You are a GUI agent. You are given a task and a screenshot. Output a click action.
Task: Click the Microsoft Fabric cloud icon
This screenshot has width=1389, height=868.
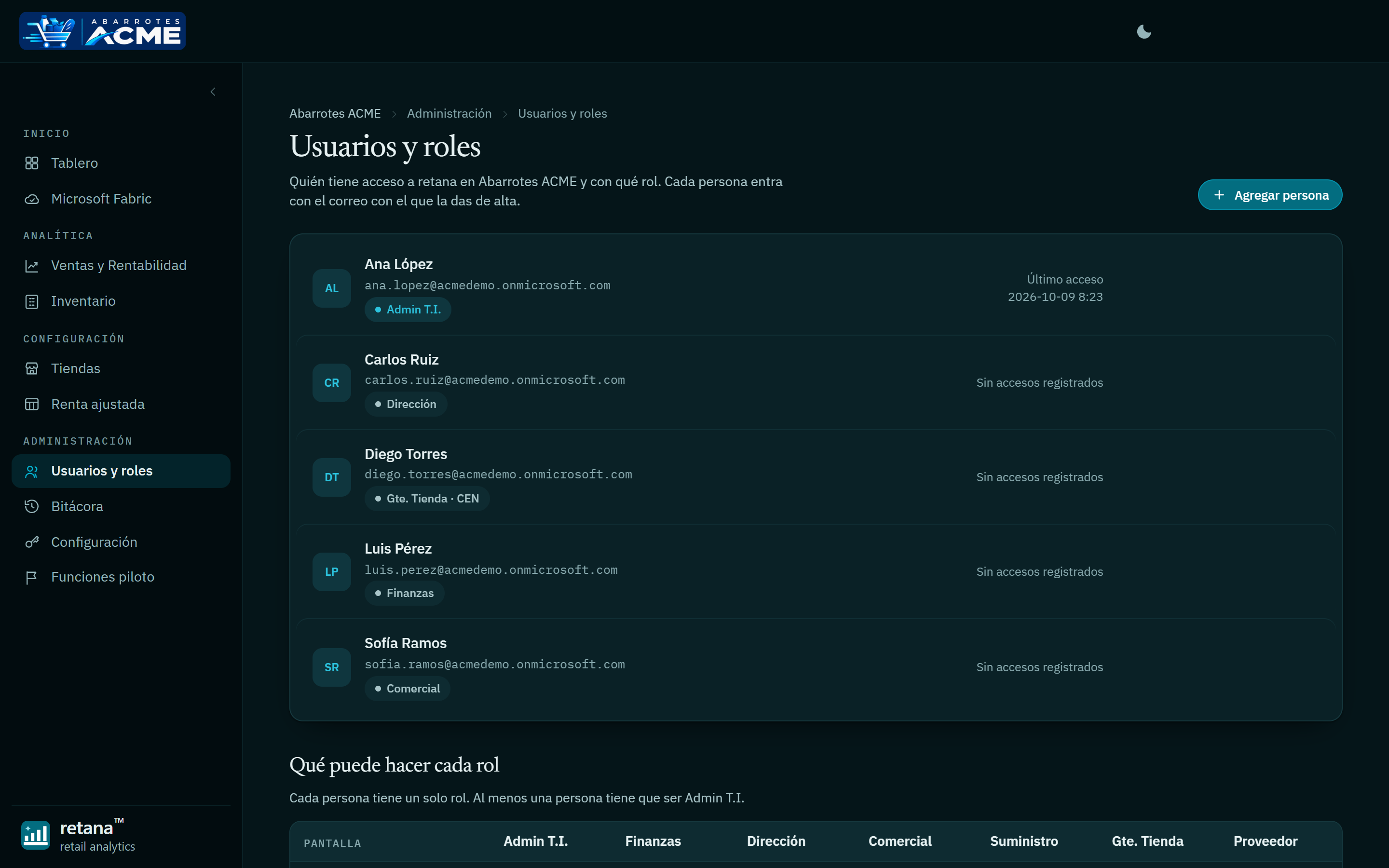[x=31, y=199]
